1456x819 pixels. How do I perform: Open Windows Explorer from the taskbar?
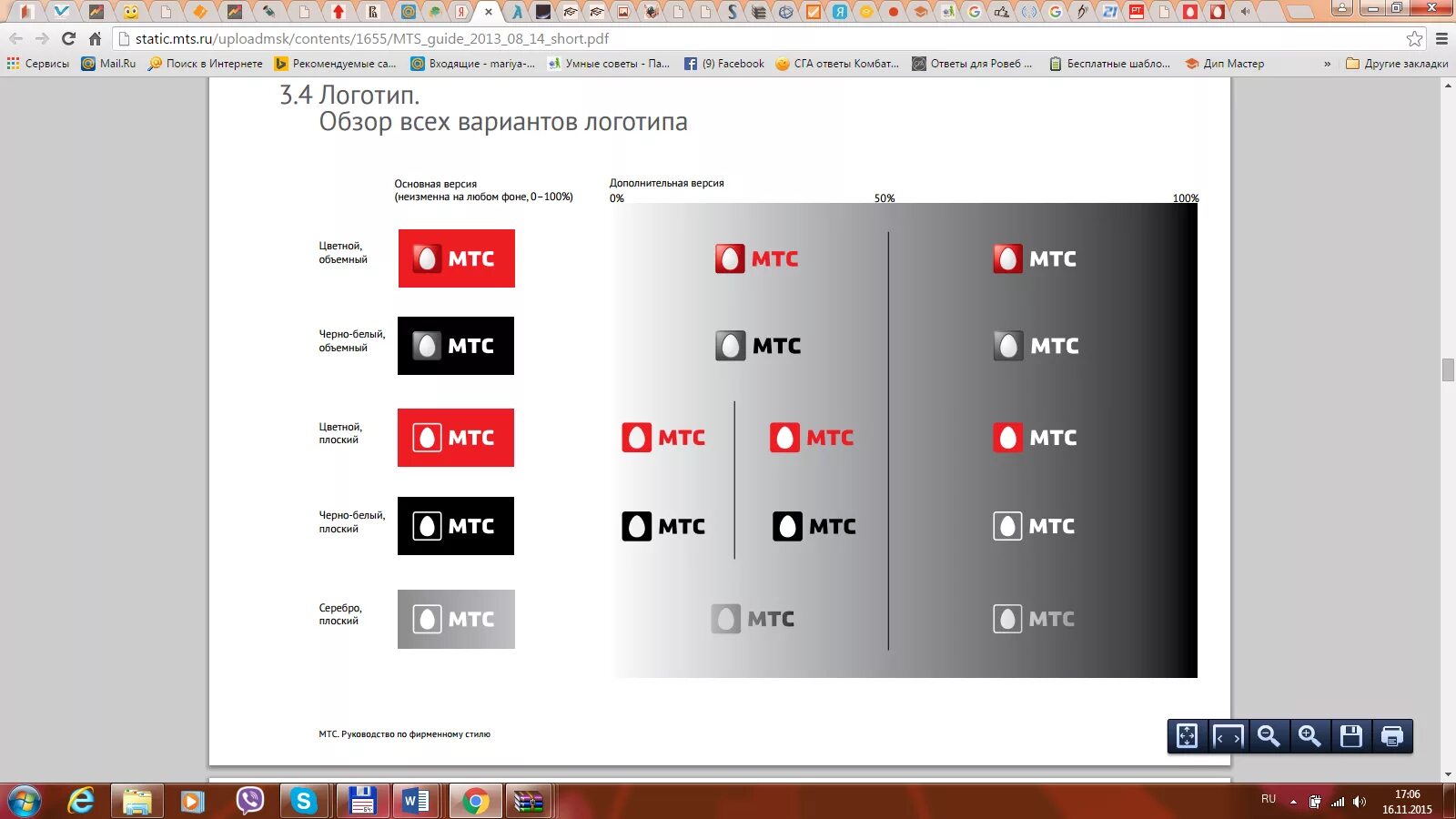click(137, 802)
